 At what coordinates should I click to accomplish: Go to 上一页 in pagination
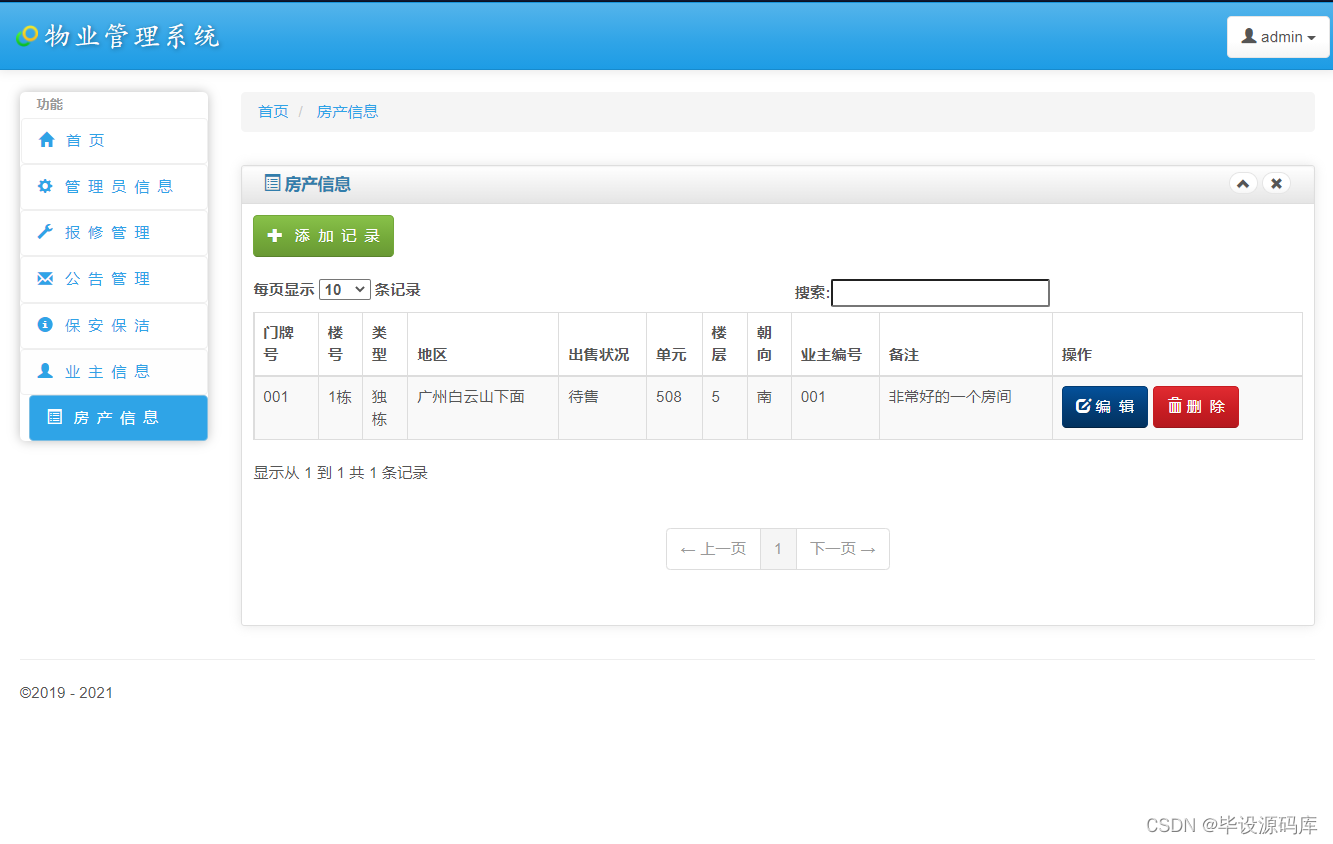tap(713, 549)
